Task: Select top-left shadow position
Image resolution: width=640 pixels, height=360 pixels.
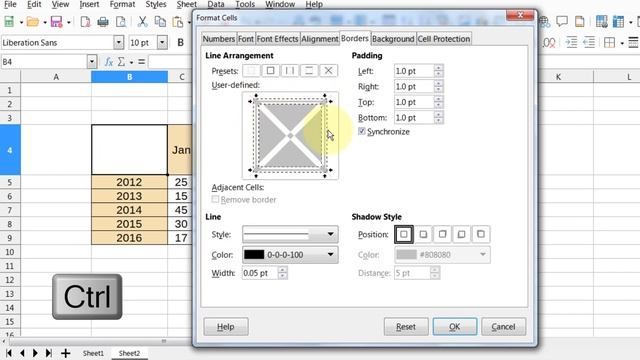Action: pos(481,234)
